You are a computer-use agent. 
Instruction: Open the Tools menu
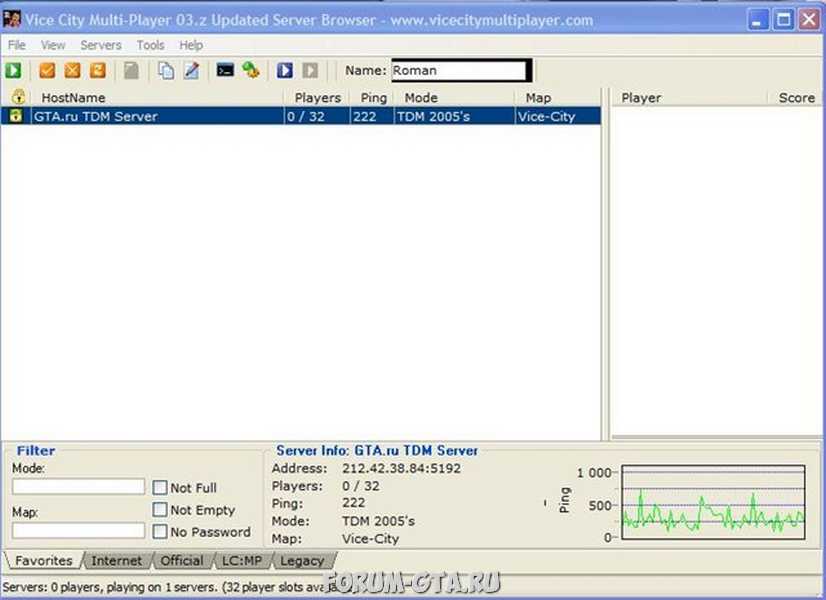pos(151,45)
